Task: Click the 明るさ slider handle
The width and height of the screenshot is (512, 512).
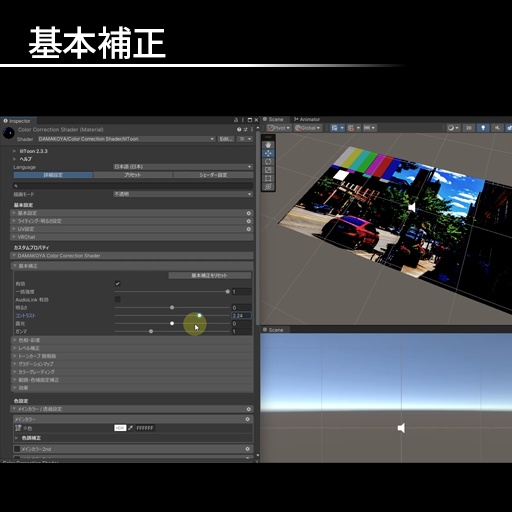Action: (x=172, y=307)
